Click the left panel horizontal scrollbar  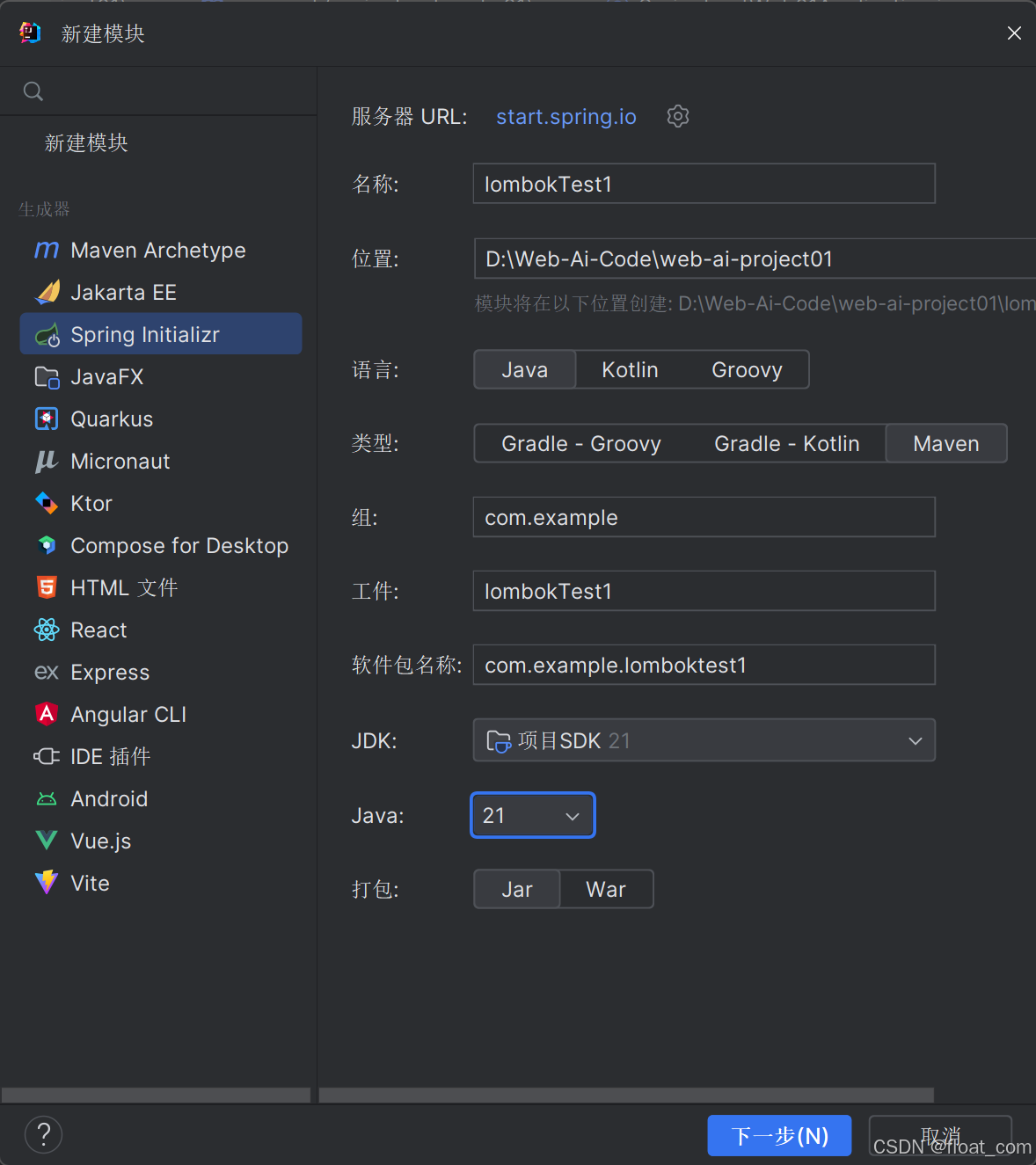[156, 1095]
